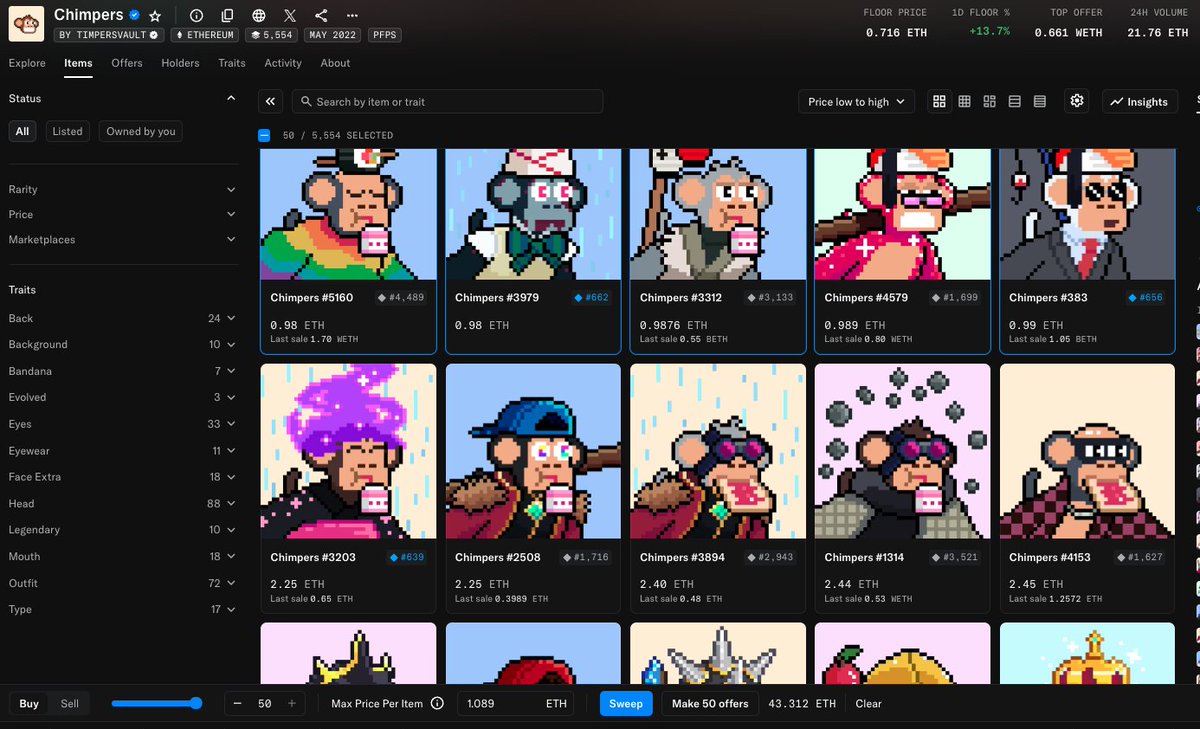Open the collection website globe icon
Screen dimensions: 1200x729
tap(259, 16)
